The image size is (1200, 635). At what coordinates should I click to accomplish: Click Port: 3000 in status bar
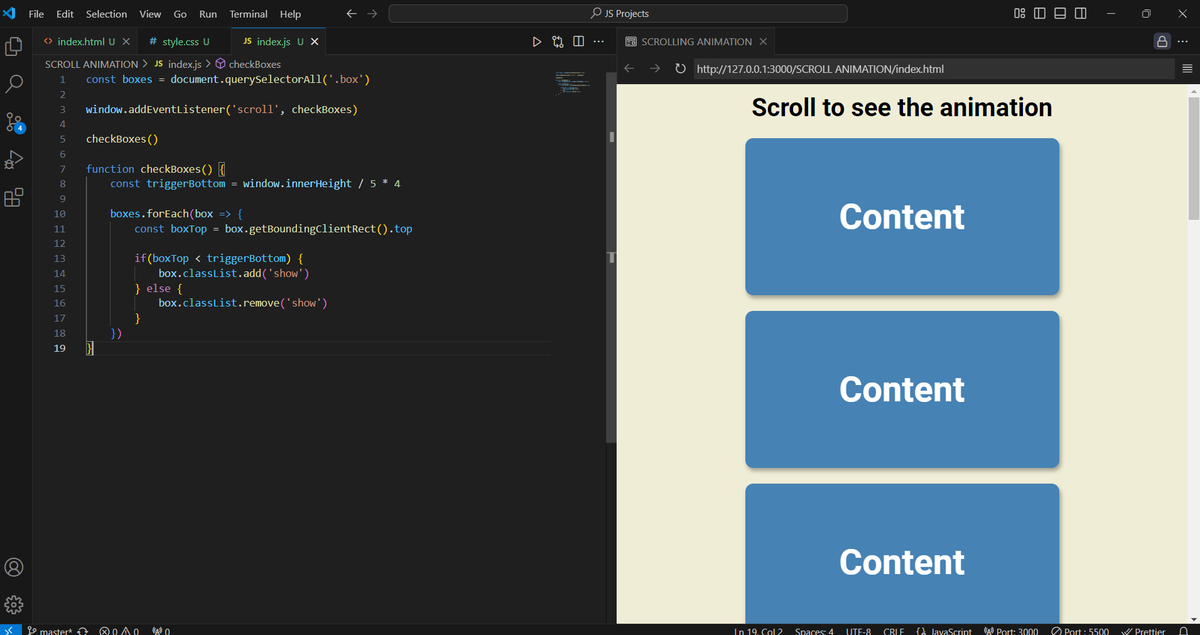tap(1012, 631)
